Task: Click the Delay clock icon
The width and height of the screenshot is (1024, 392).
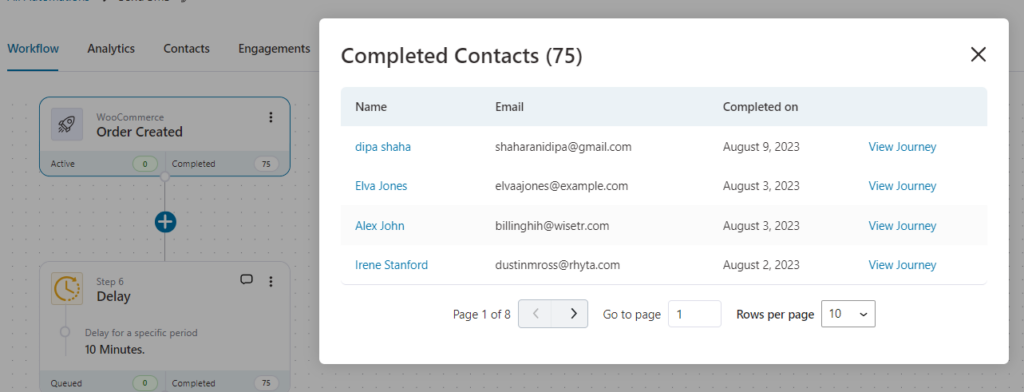Action: (67, 289)
